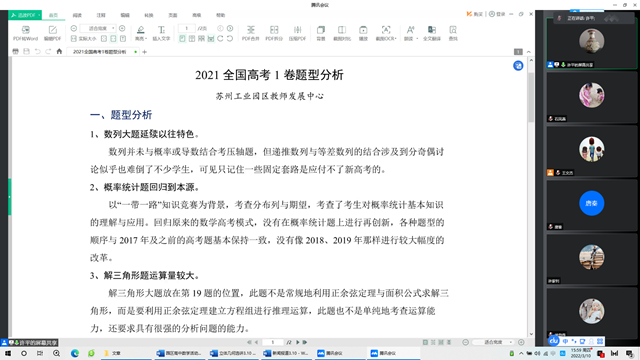Go to previous page using toolbar arrow
Viewport: 640px width, 360px height.
tap(220, 29)
